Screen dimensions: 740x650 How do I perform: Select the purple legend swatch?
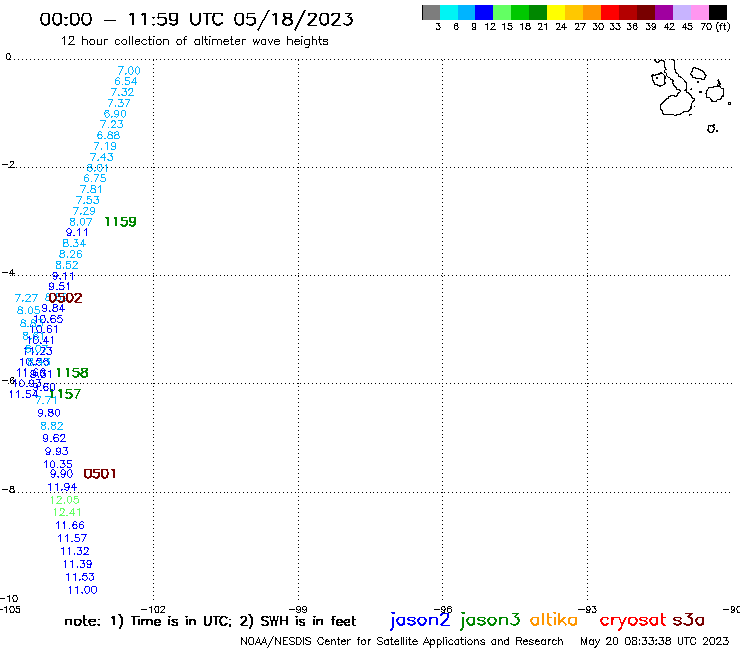click(x=664, y=12)
